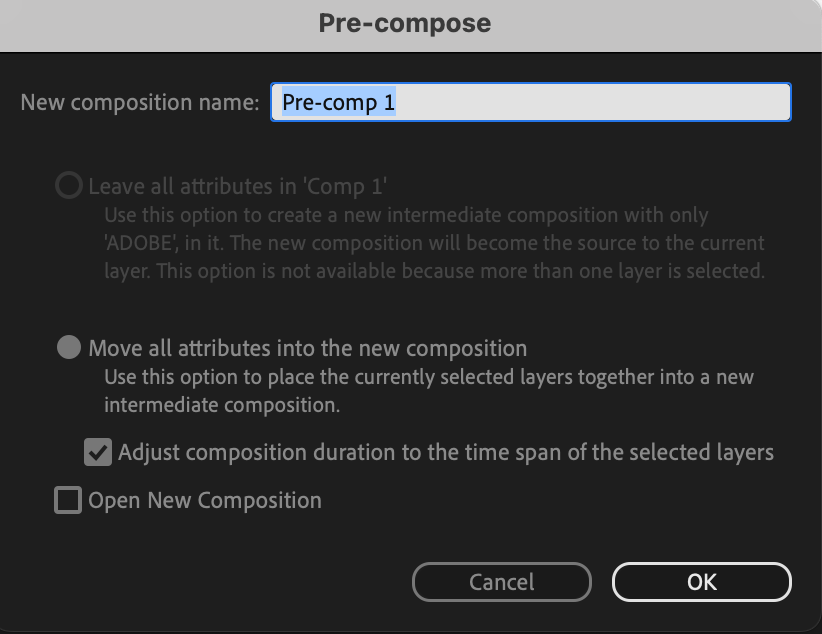Click 'place the currently selected layers together' description

tap(429, 378)
